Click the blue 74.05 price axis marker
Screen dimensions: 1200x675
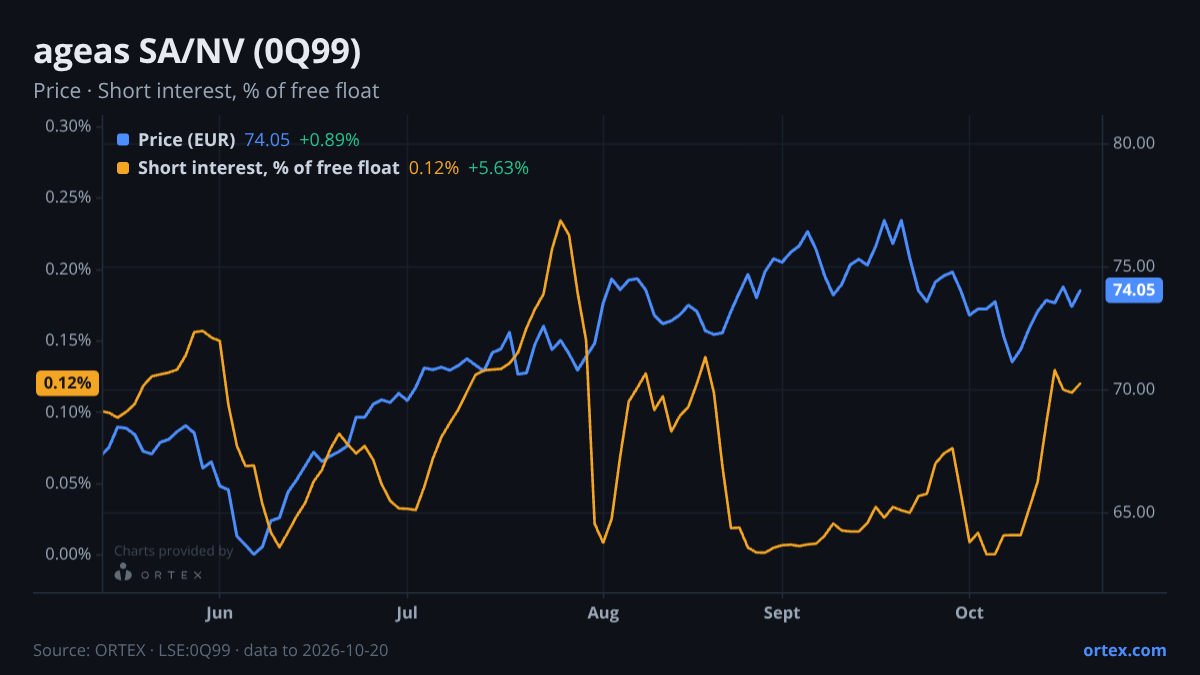tap(1133, 290)
